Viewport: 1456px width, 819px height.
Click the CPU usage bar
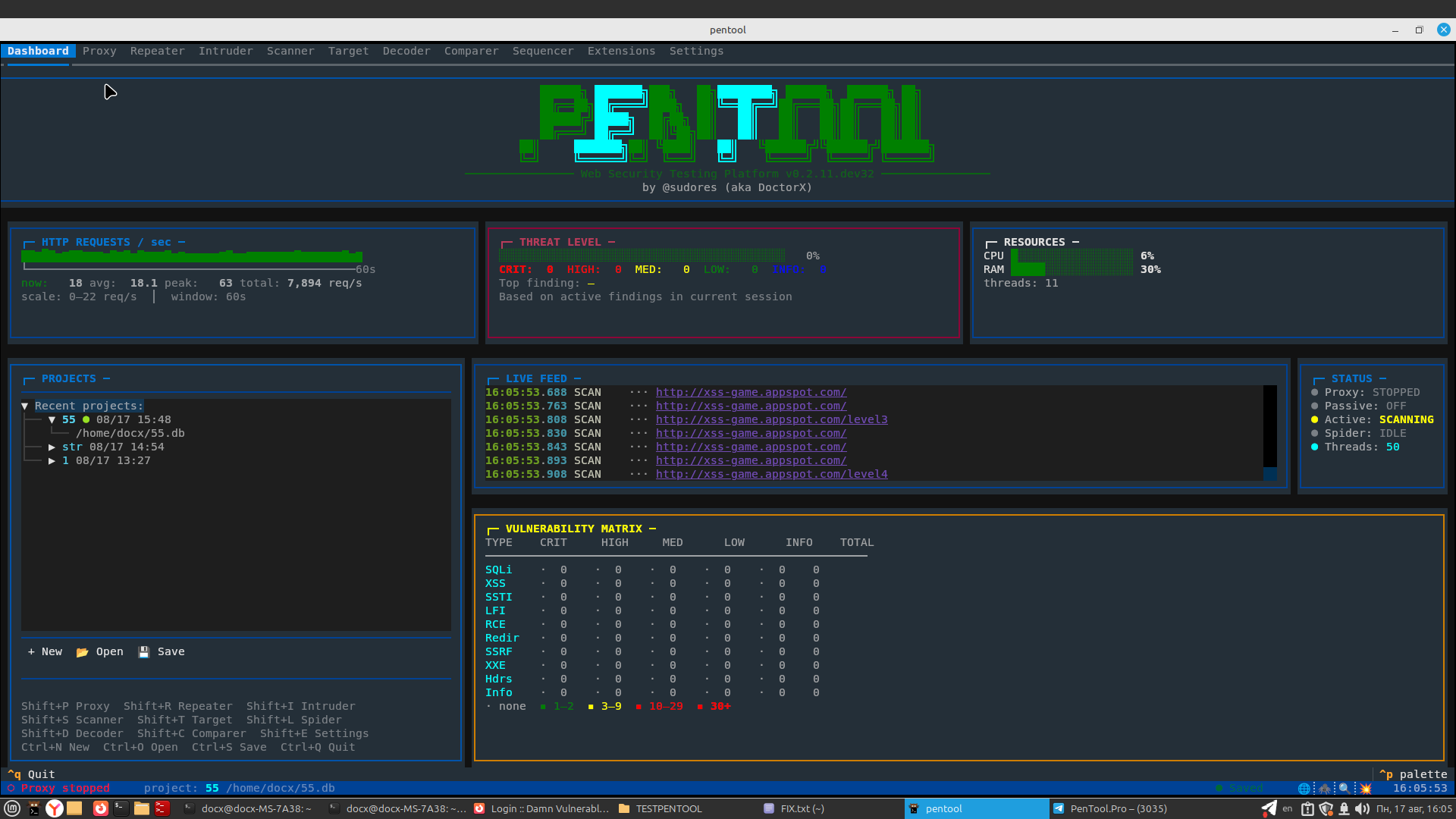(1071, 256)
